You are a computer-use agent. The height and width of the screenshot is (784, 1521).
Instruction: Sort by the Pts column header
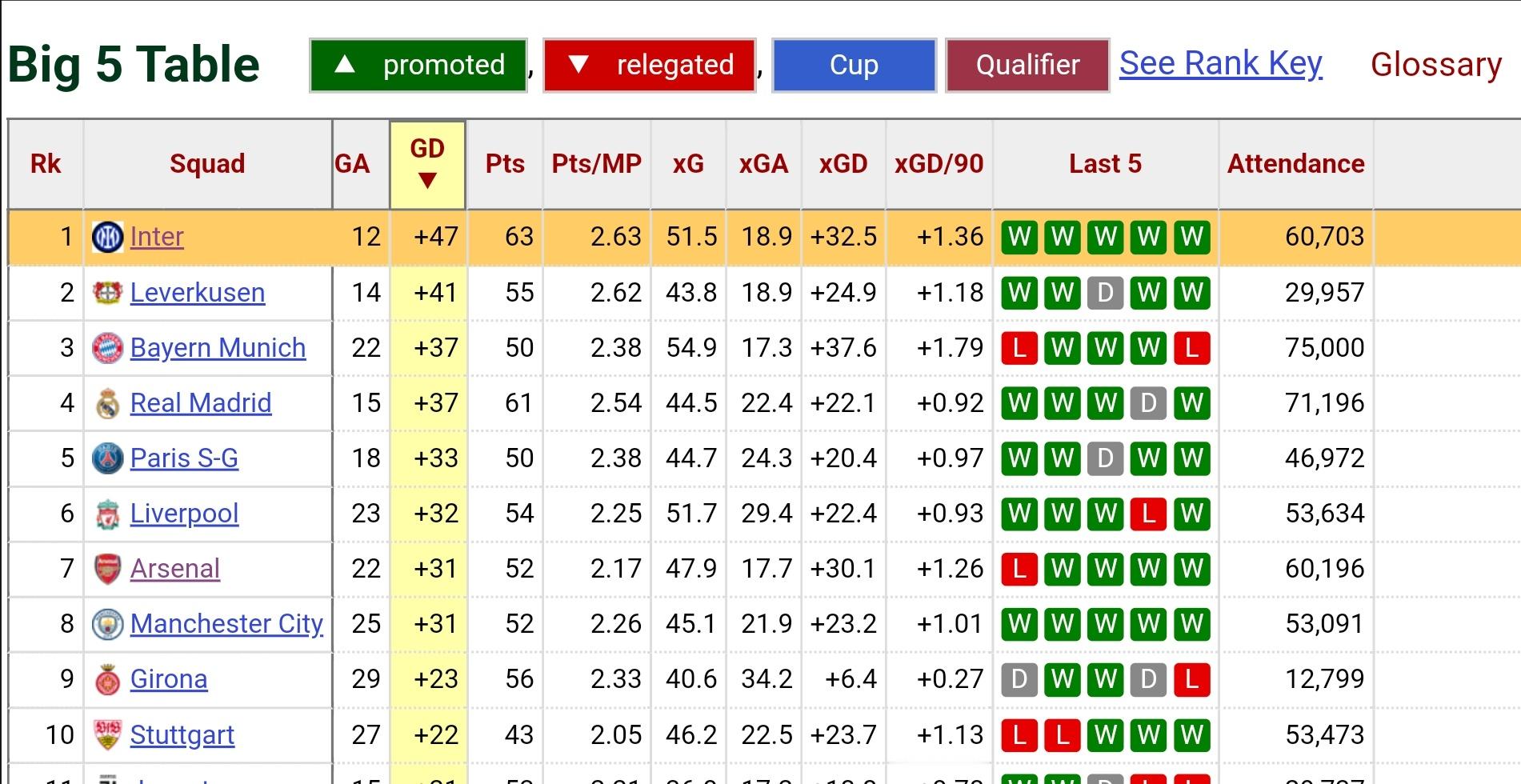point(505,164)
